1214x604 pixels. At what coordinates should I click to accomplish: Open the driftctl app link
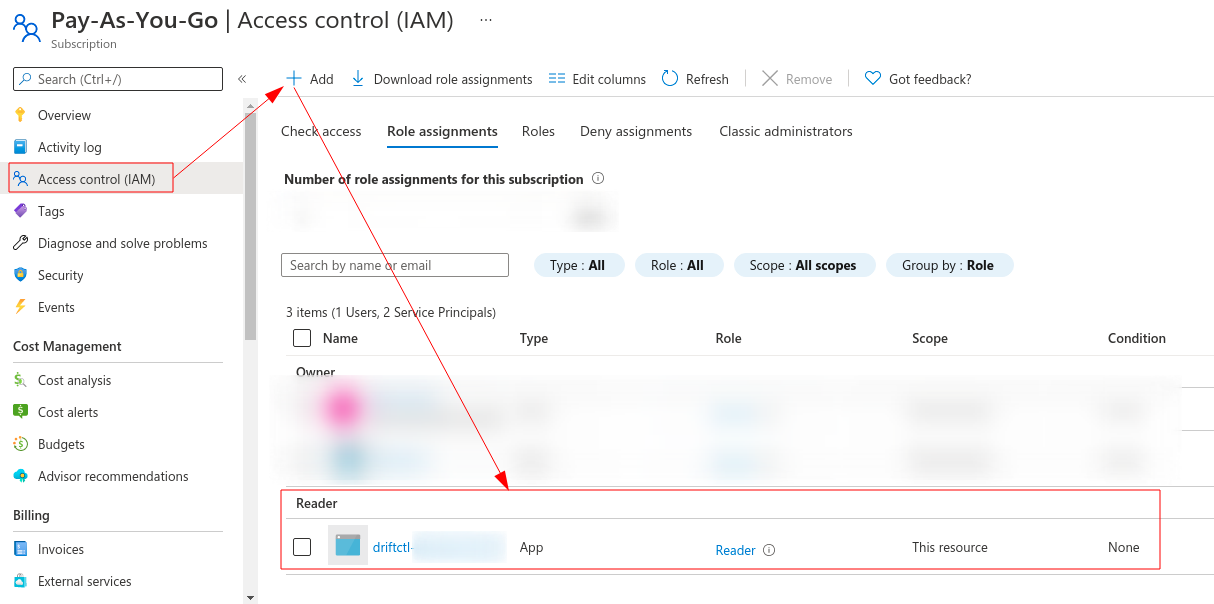click(x=392, y=547)
